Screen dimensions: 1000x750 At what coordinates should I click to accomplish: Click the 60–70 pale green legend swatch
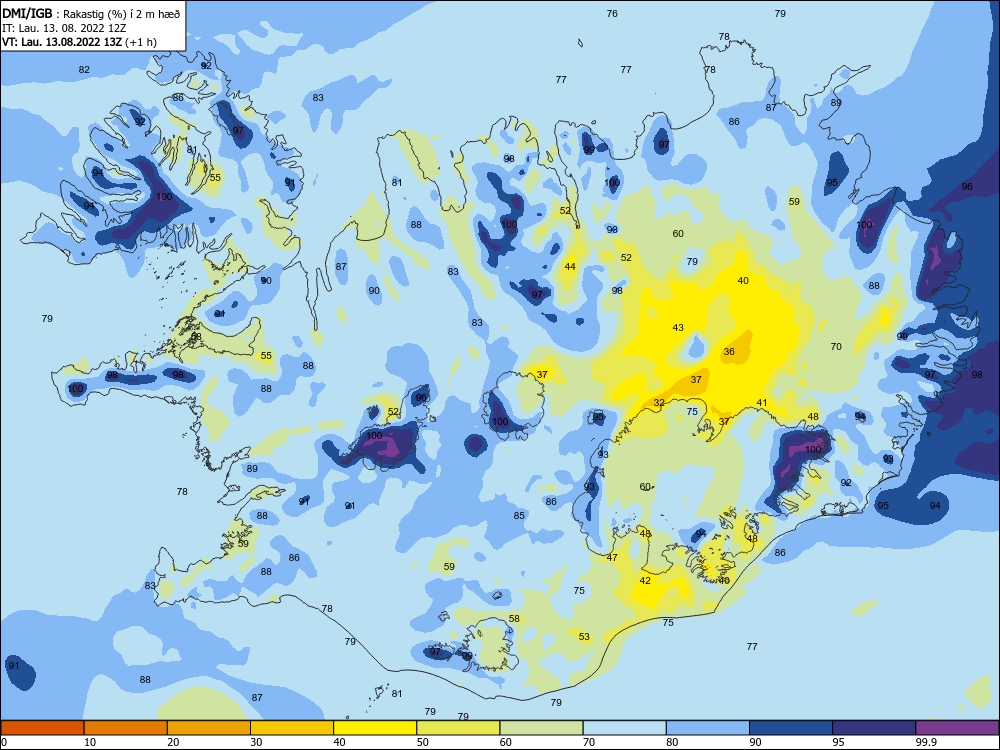pos(541,728)
